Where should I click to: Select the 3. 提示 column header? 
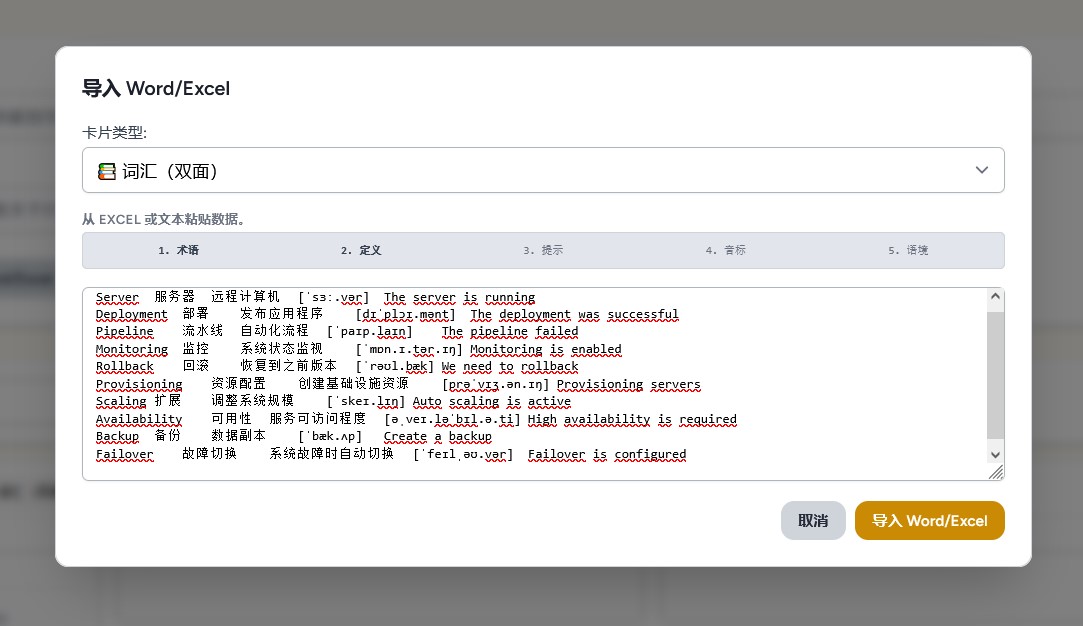coord(544,250)
